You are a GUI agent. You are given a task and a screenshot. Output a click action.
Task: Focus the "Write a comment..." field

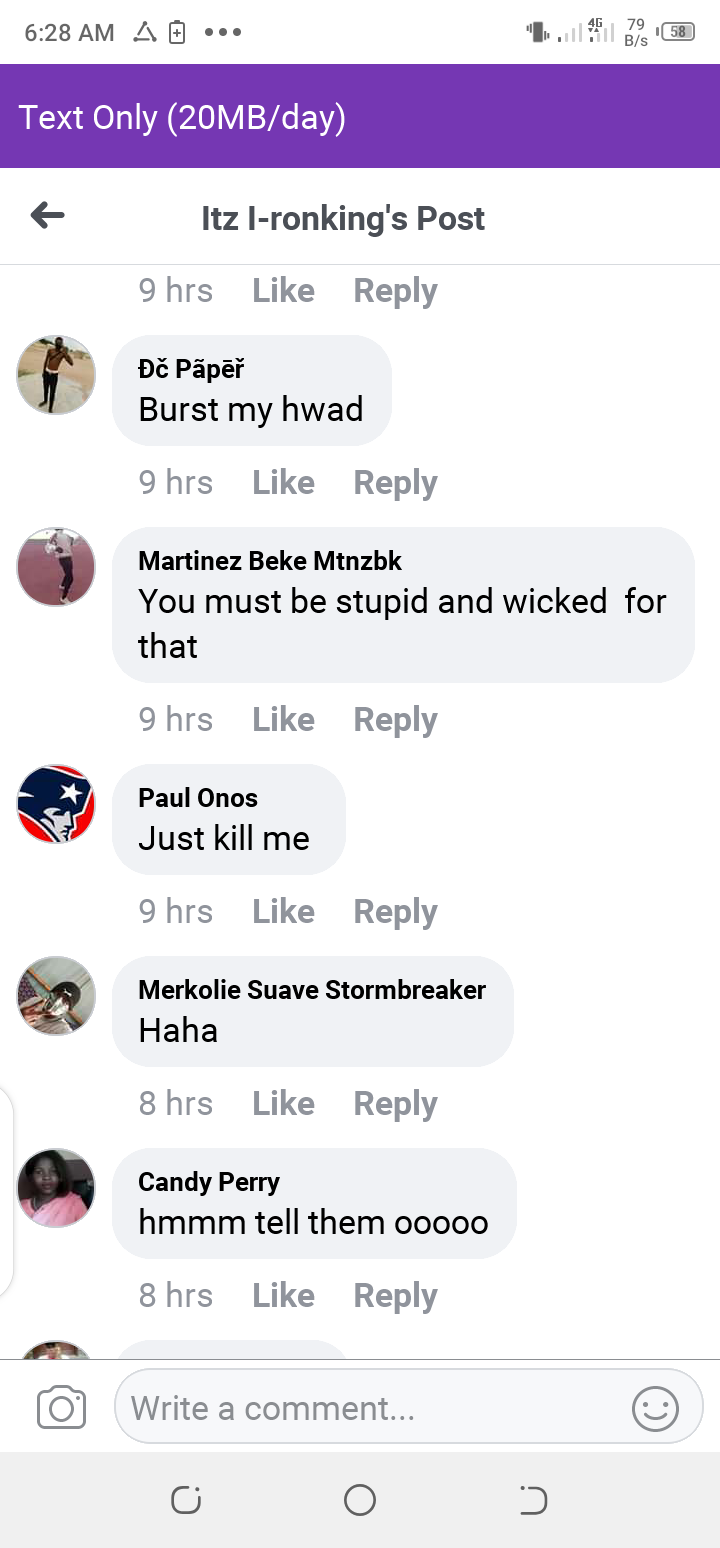tap(409, 1408)
